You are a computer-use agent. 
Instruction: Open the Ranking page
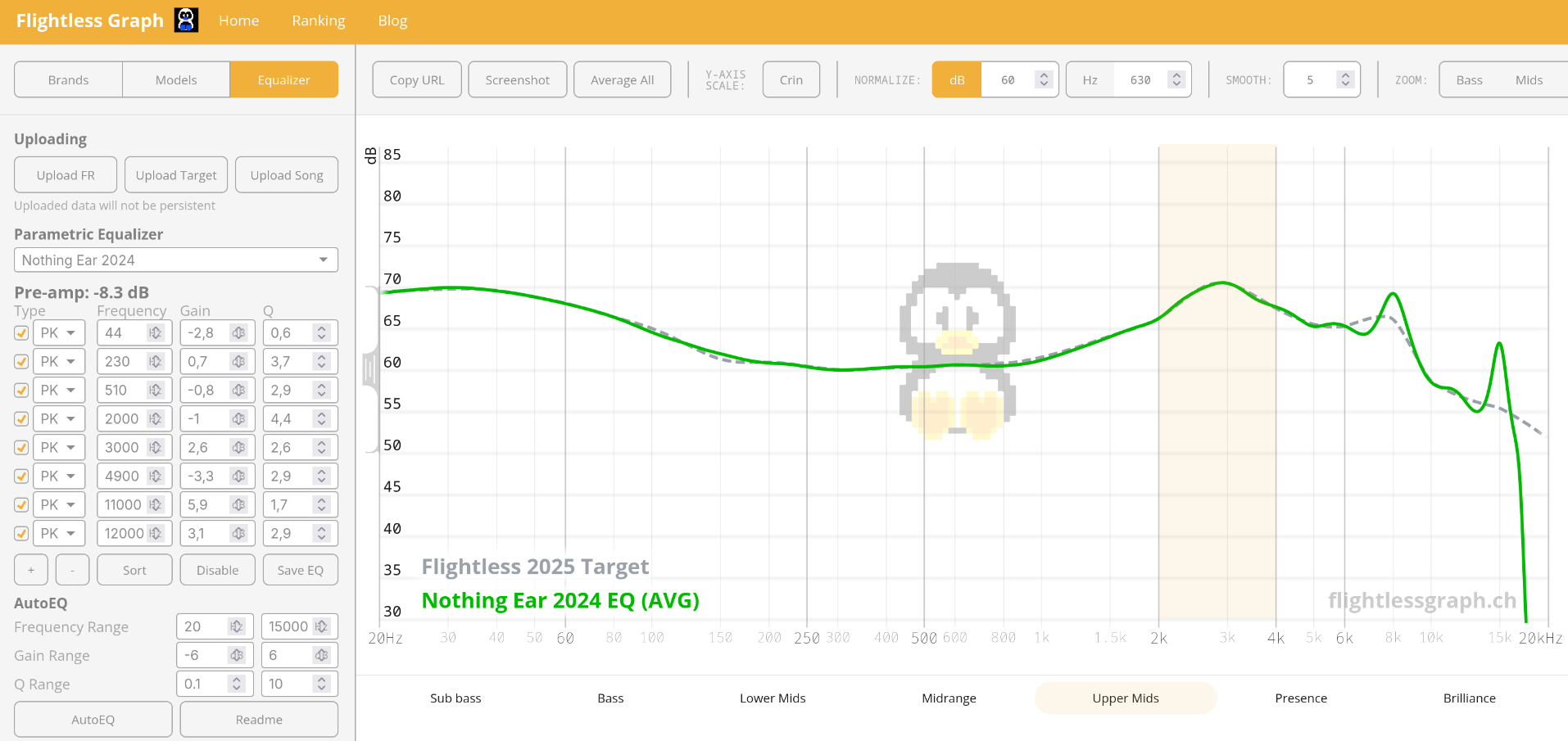click(319, 20)
